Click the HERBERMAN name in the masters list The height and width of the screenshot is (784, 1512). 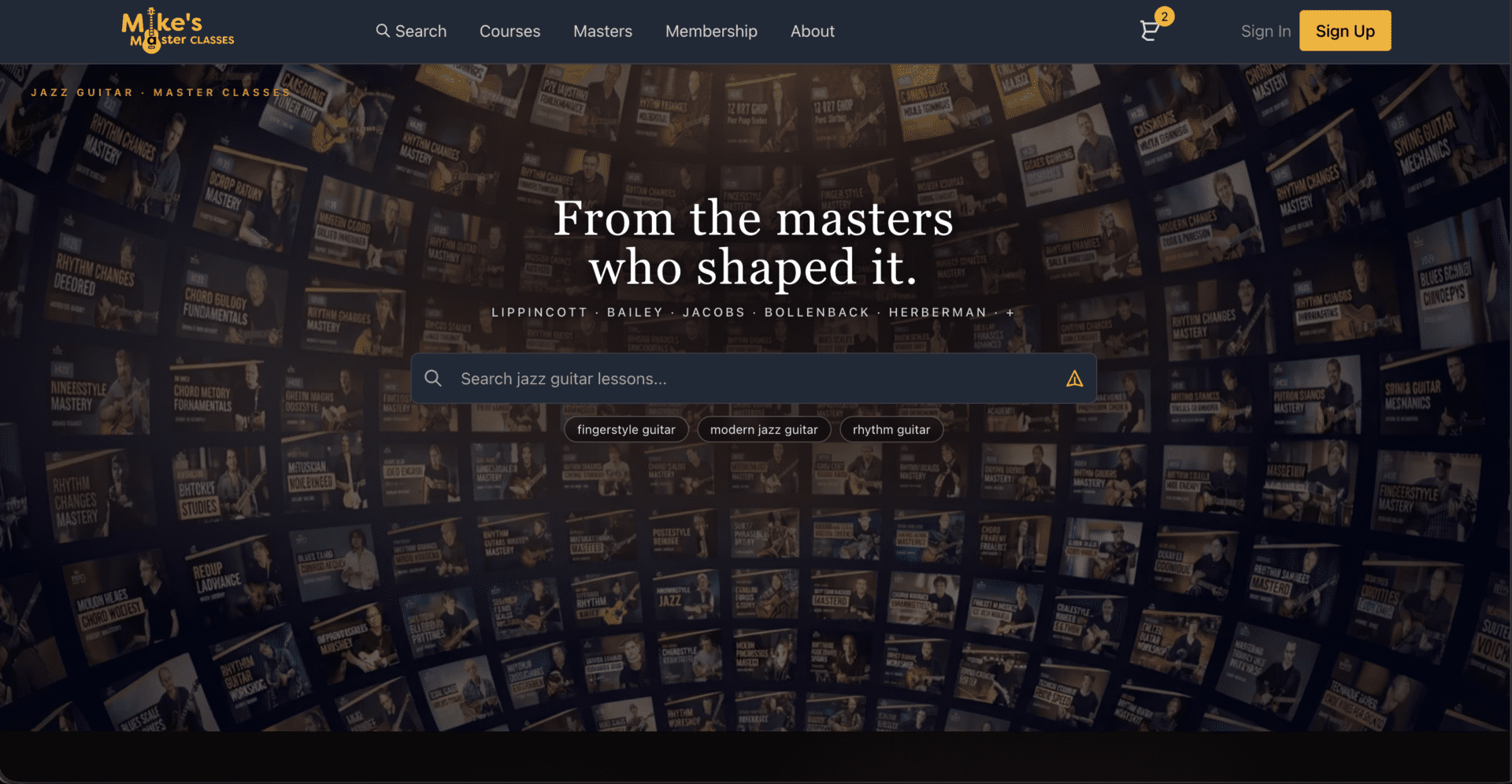click(x=937, y=312)
